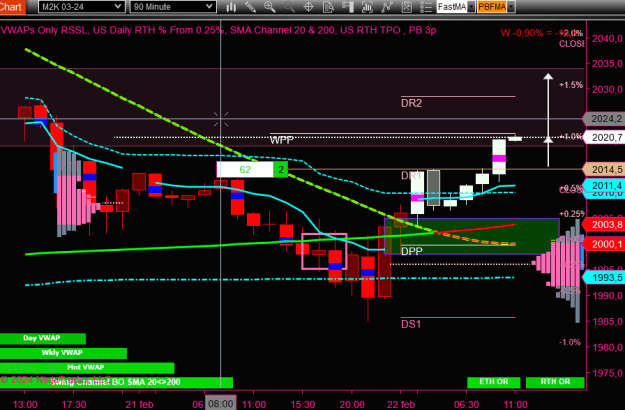Click the Zoom In magnifier icon
Screen dimensions: 625x410
click(x=270, y=7)
